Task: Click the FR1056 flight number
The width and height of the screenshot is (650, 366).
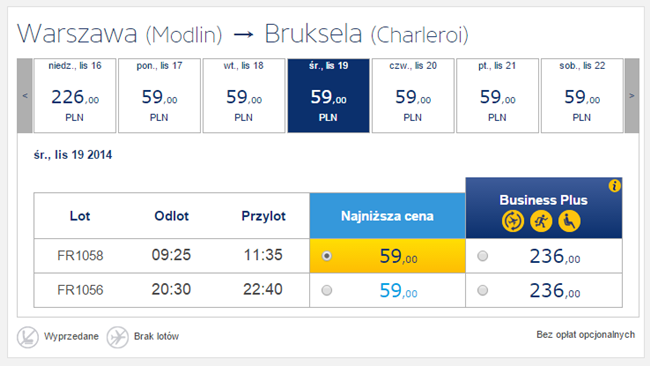Action: click(x=80, y=290)
